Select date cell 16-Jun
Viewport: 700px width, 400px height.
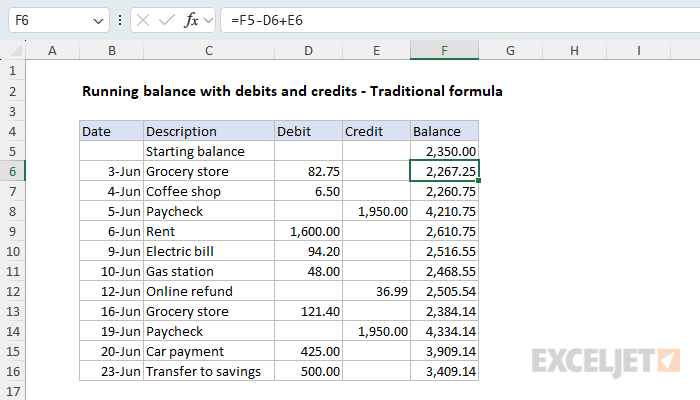112,311
